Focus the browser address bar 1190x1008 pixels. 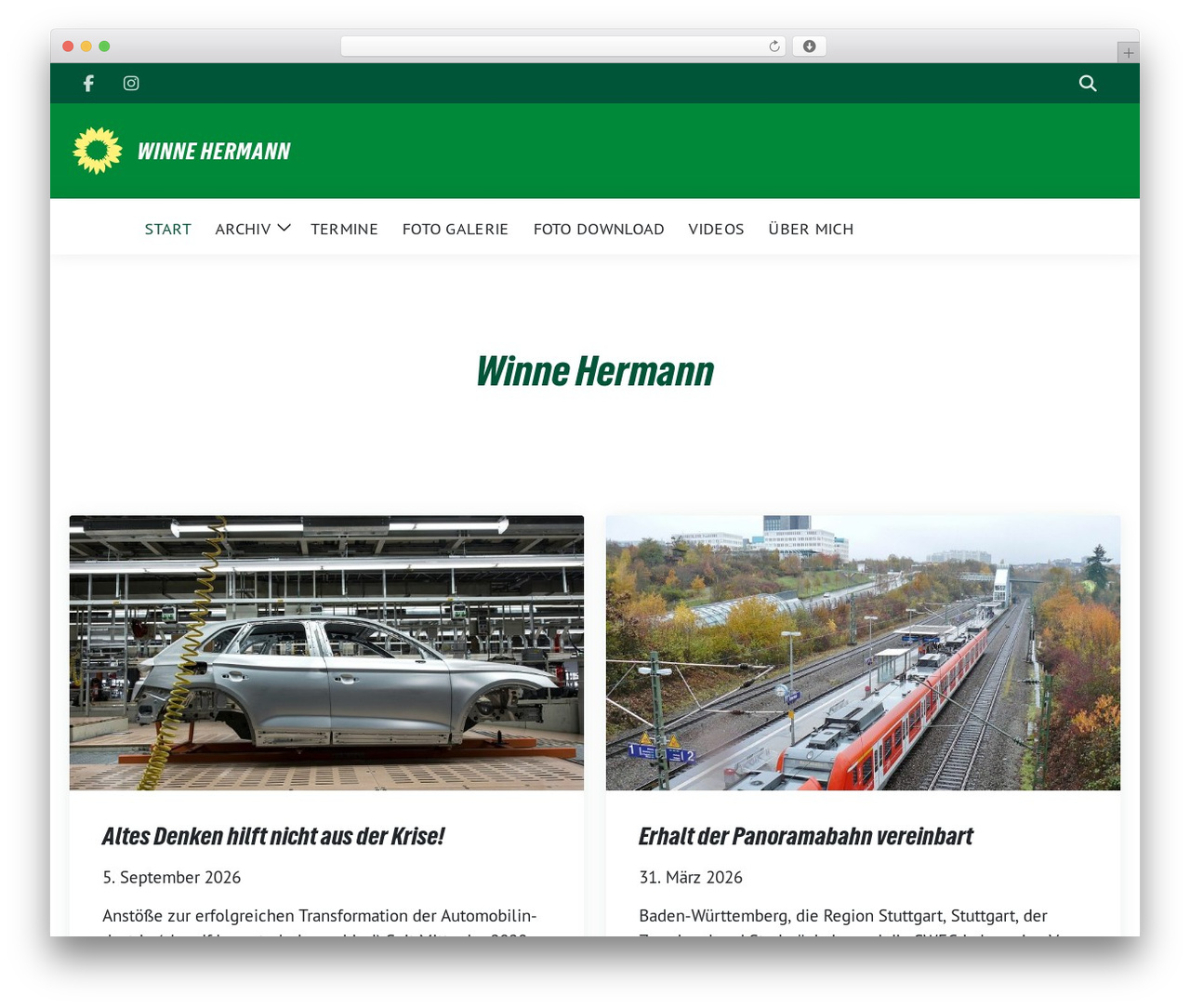563,46
